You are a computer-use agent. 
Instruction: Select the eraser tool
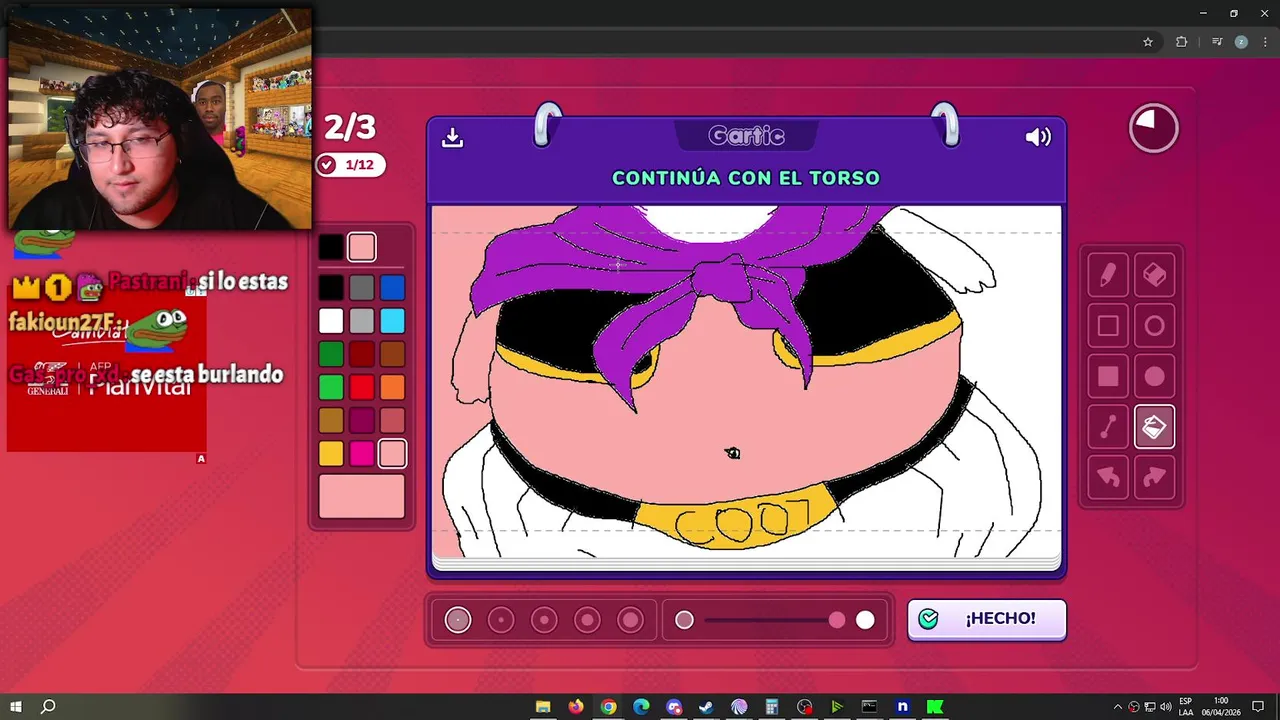1154,275
